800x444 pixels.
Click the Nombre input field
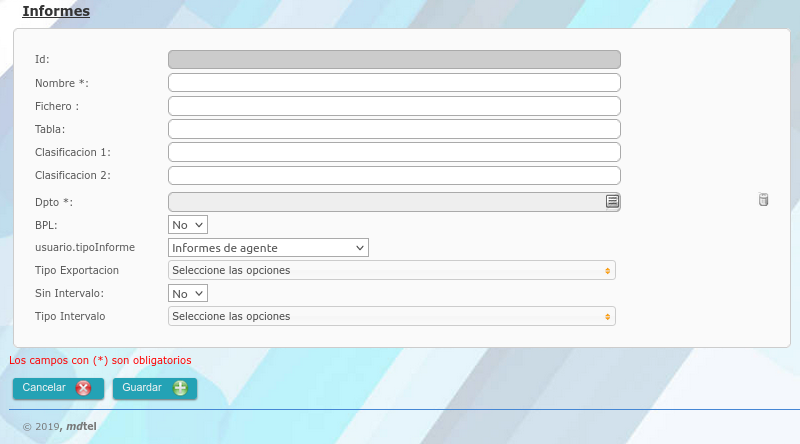[394, 83]
